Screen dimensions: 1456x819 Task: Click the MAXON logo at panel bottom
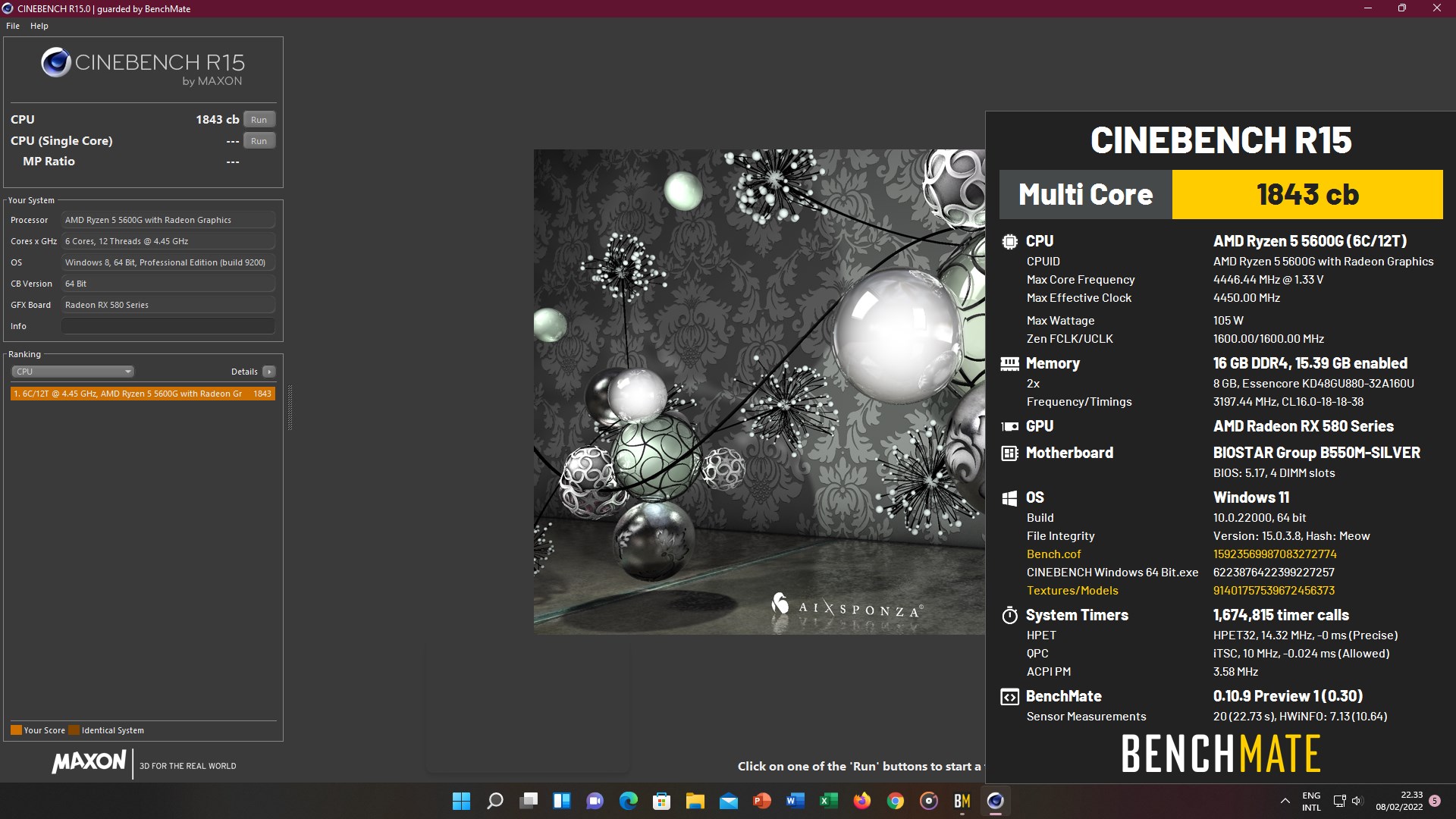(89, 761)
